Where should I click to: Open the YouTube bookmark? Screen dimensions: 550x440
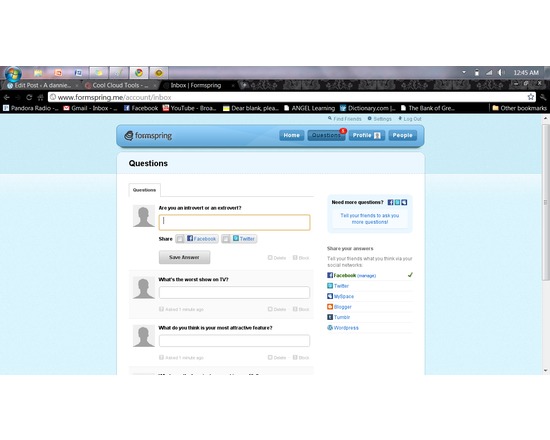pyautogui.click(x=189, y=108)
